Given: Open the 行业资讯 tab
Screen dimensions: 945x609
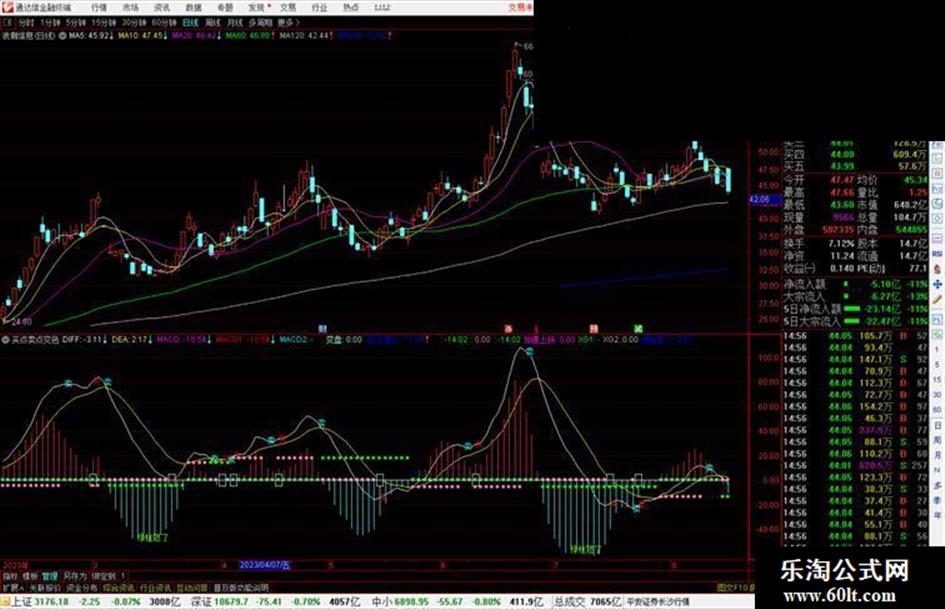Looking at the screenshot, I should (155, 587).
